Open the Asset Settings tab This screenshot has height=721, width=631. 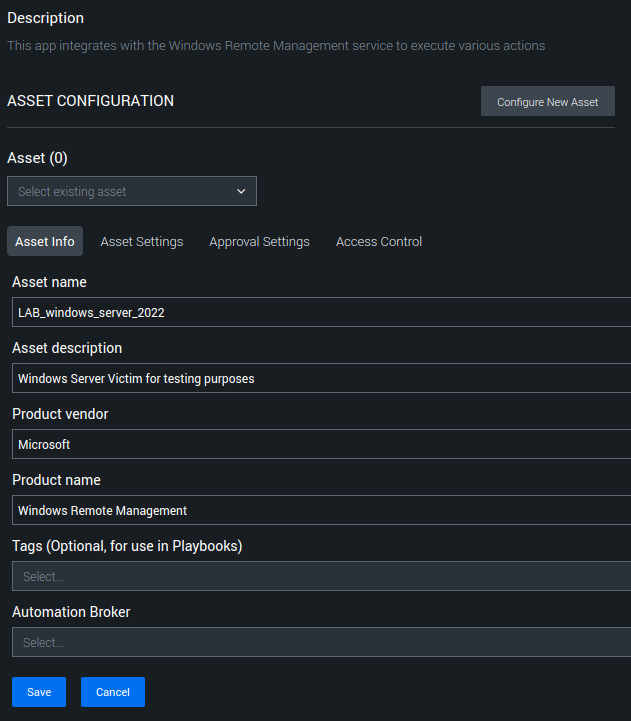tap(142, 241)
